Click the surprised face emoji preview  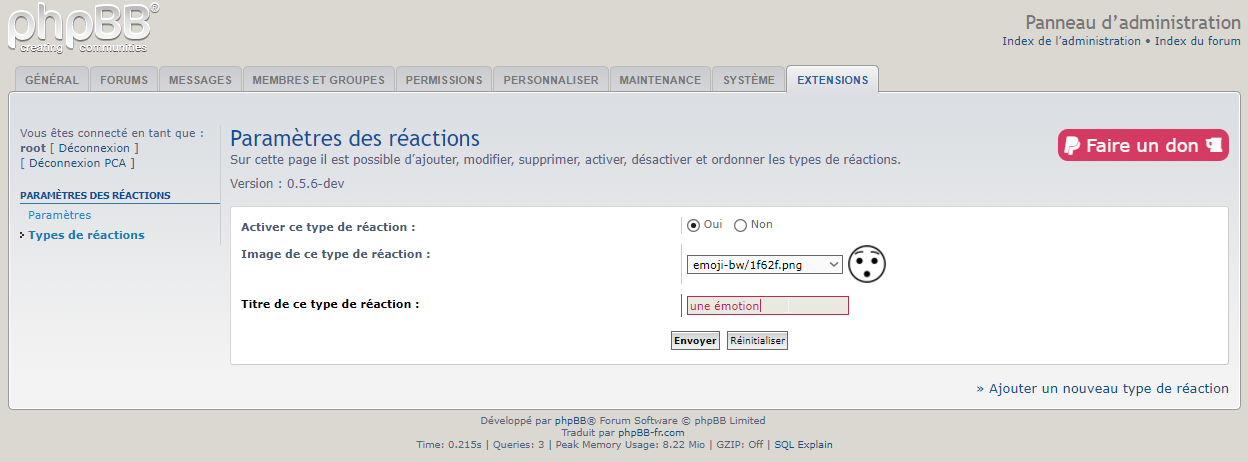point(867,264)
